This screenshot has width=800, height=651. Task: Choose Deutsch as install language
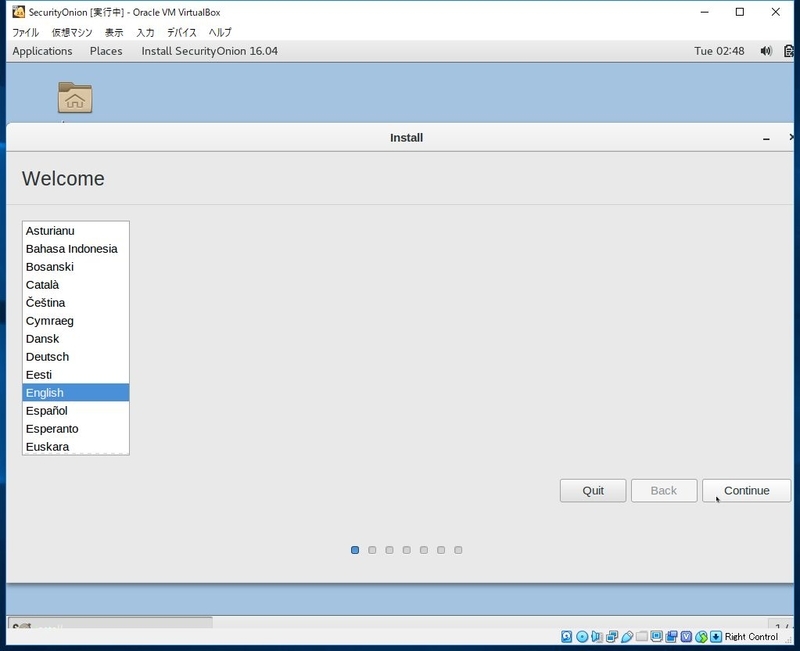(x=76, y=357)
